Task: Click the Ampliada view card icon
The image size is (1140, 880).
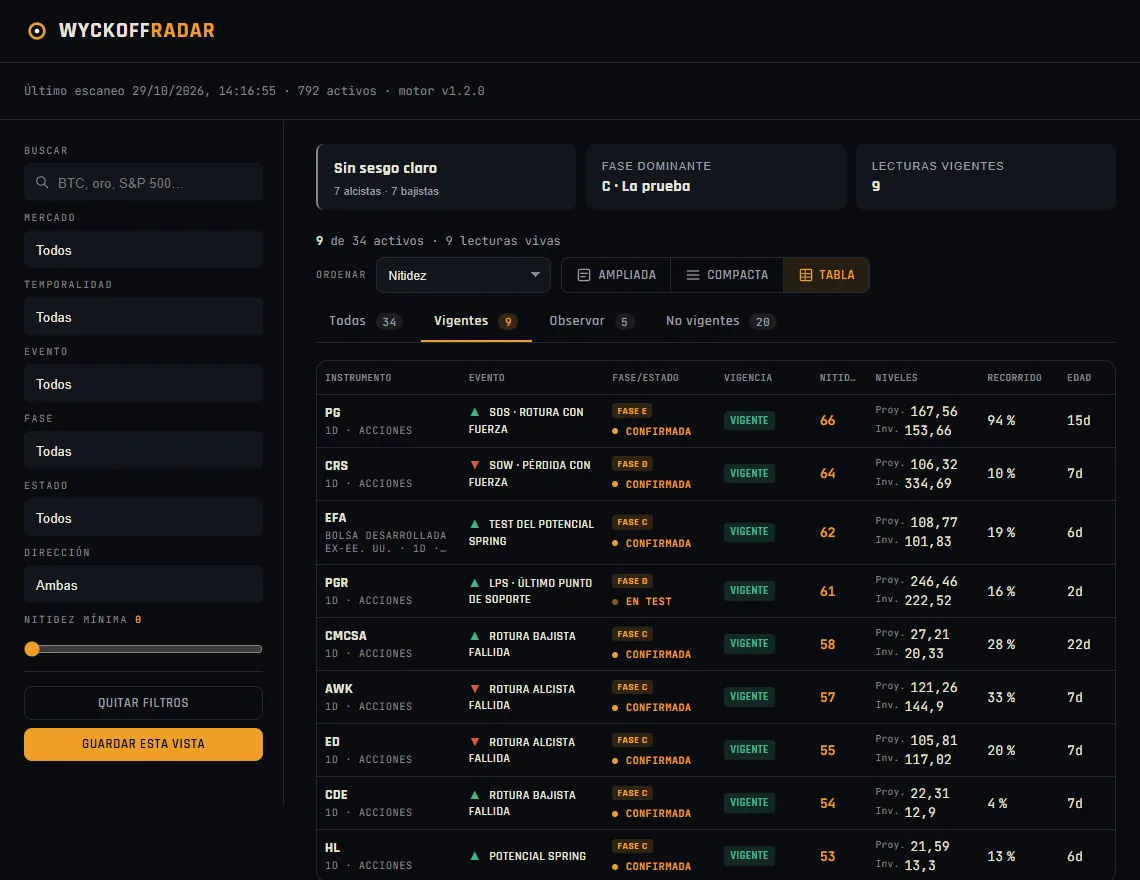Action: (583, 275)
